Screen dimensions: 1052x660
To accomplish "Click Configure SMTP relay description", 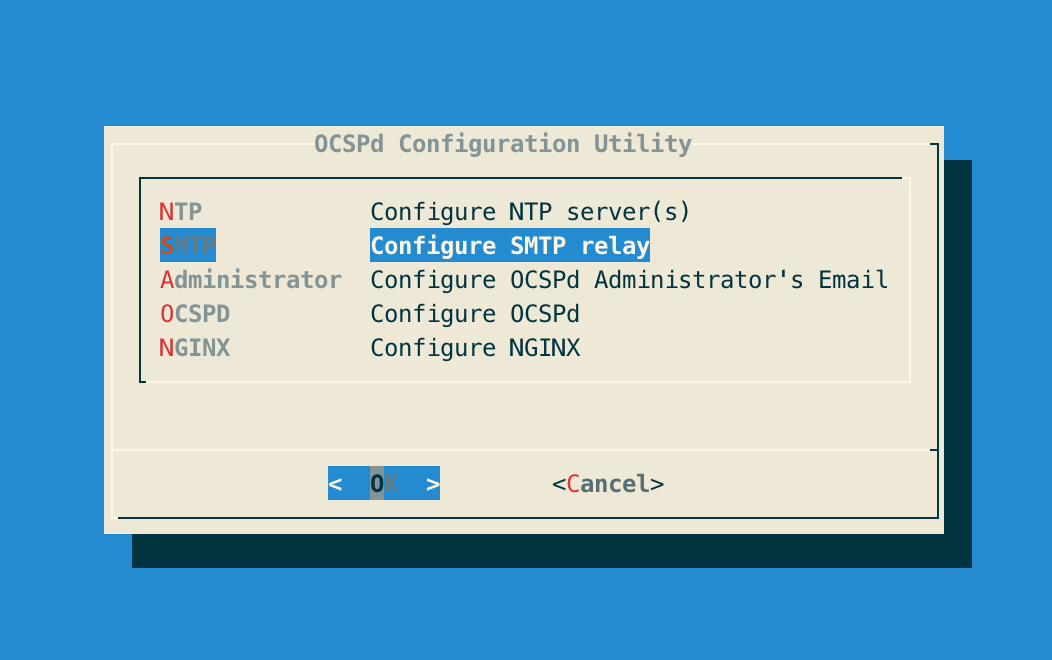I will 510,245.
